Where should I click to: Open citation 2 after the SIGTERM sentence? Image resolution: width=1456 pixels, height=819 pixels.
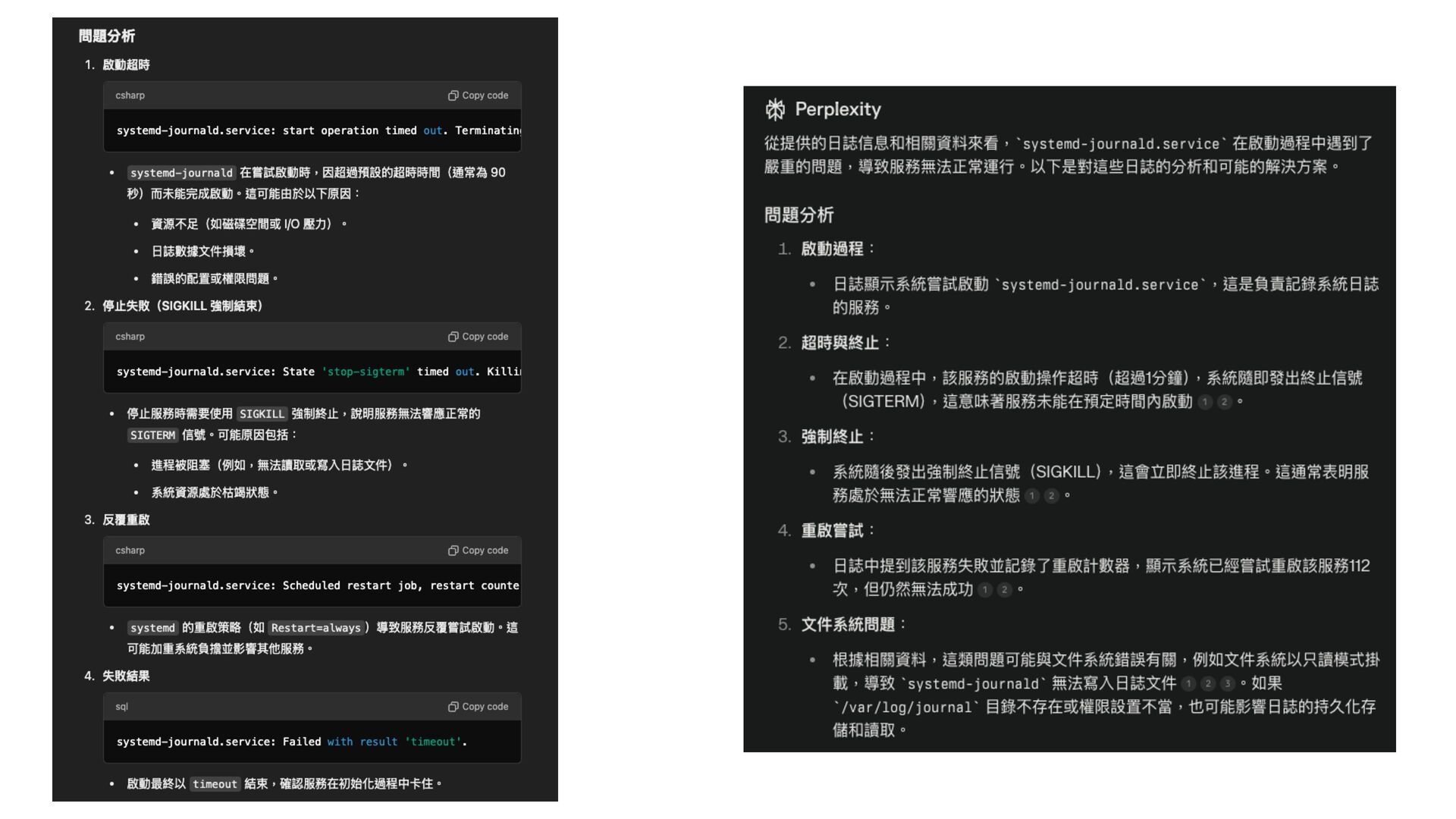coord(1224,402)
